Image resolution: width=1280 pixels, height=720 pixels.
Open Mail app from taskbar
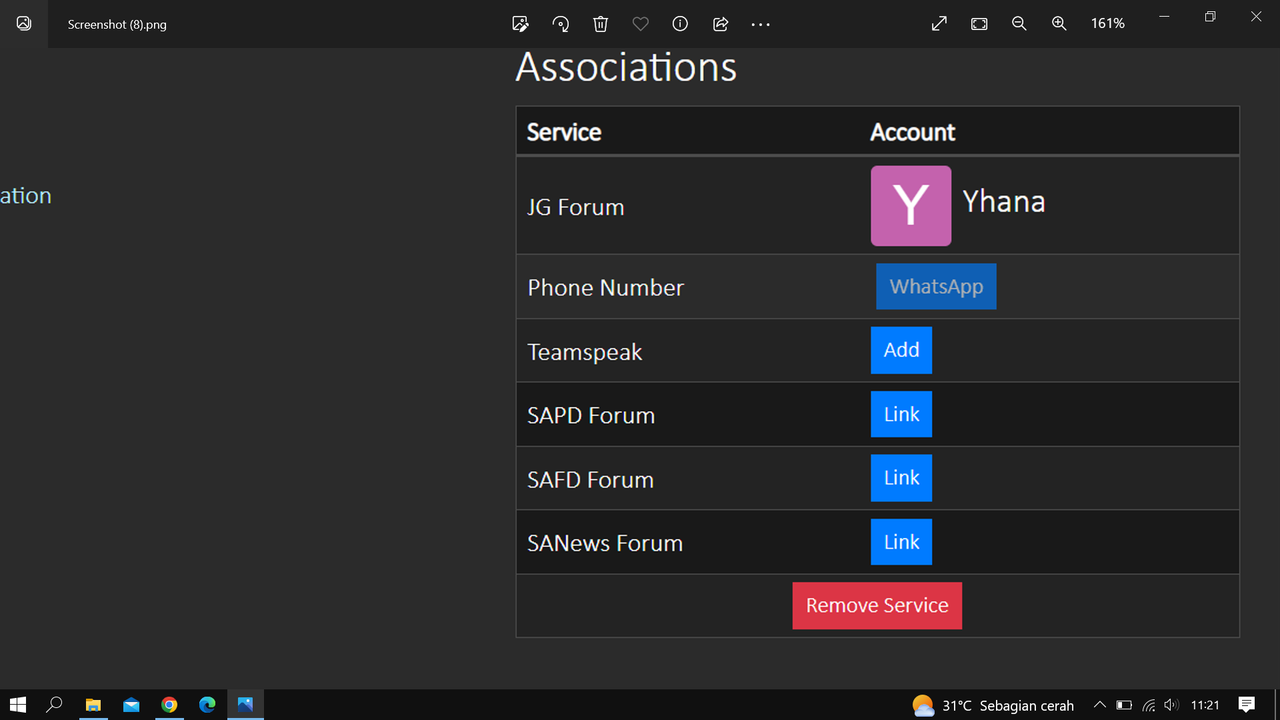(x=131, y=705)
